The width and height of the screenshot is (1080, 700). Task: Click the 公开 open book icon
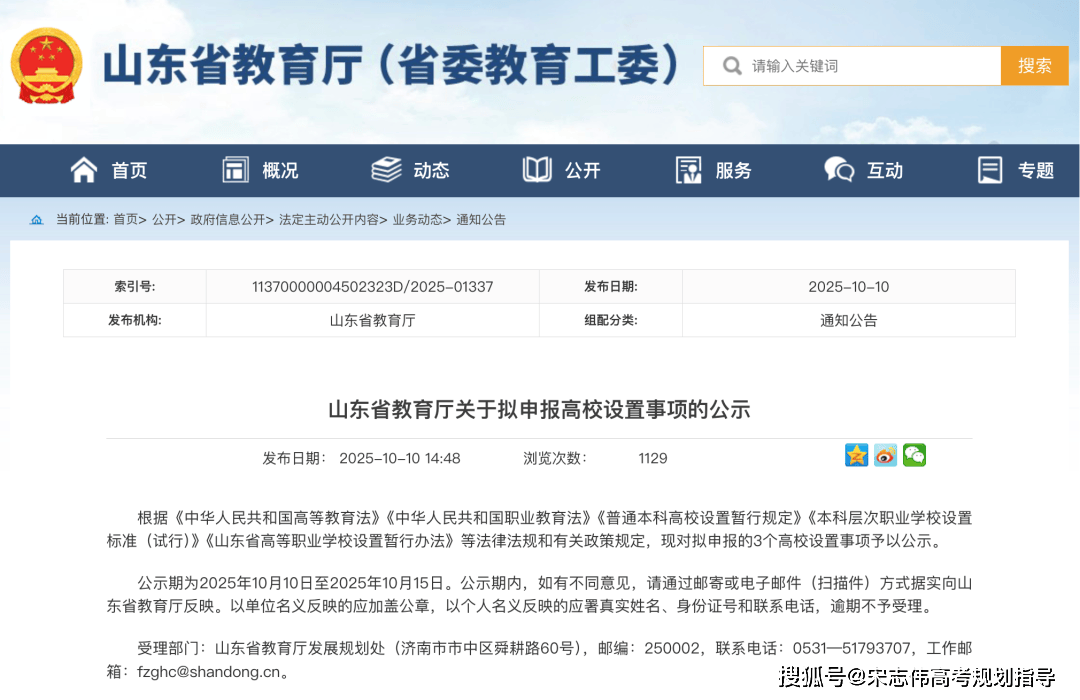tap(537, 170)
